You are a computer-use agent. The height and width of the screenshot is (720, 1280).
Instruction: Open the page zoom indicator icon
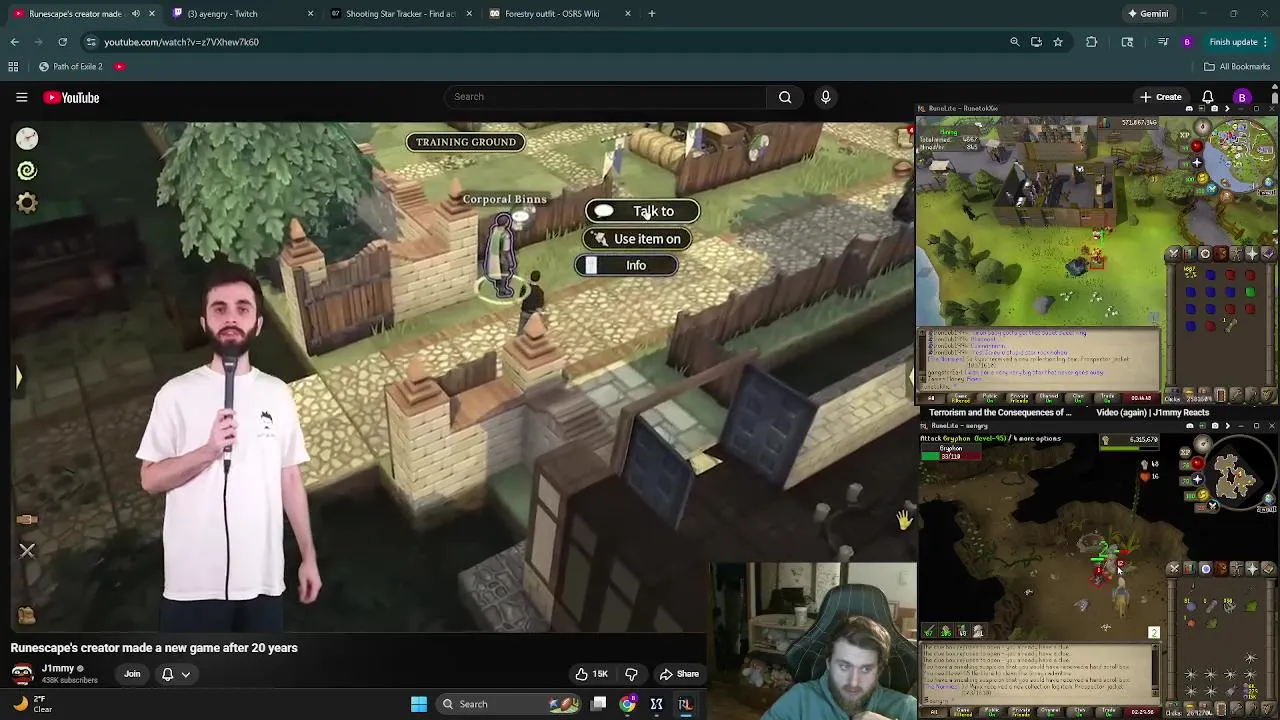1014,42
